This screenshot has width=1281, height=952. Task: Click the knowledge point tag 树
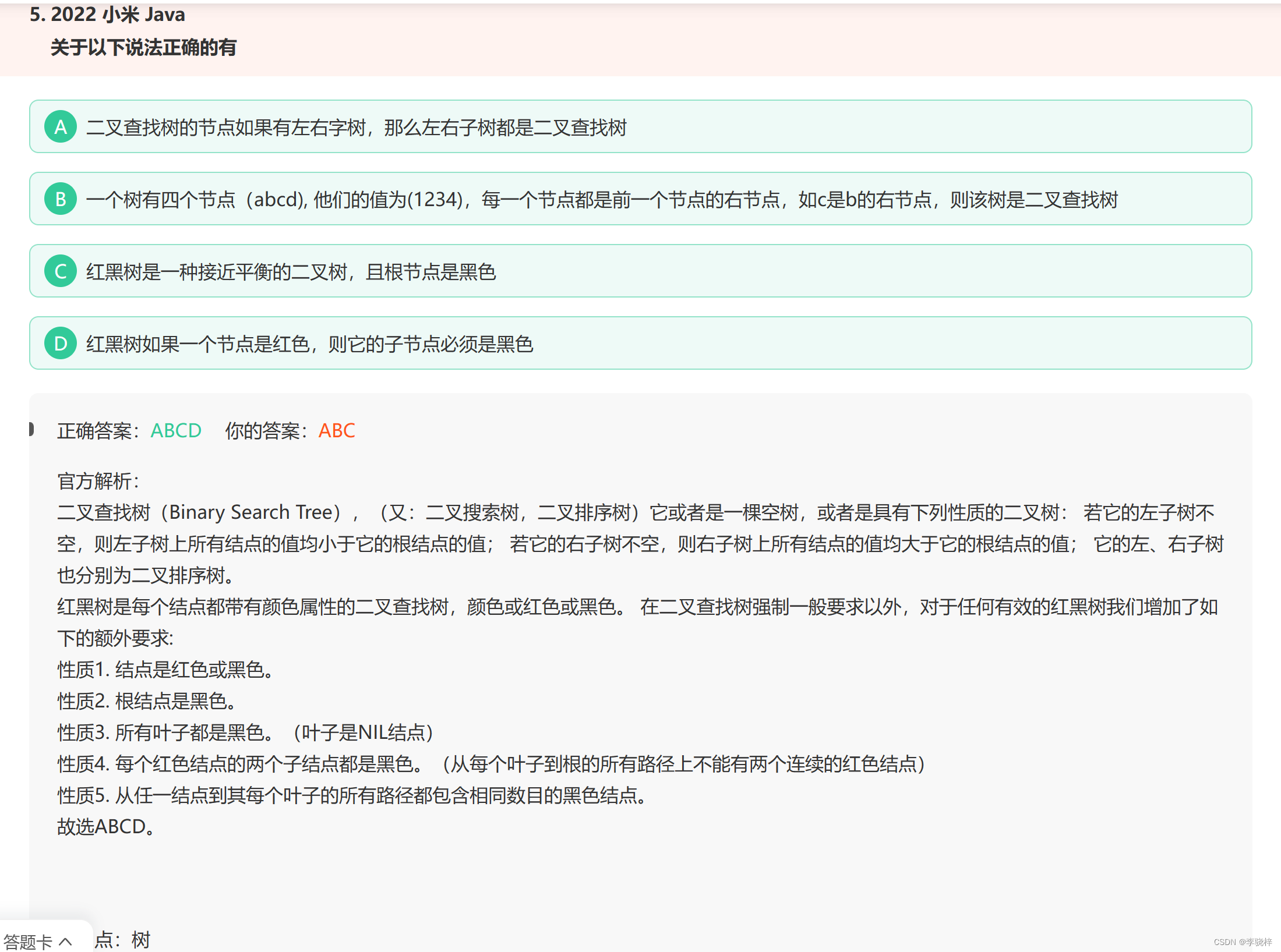tap(140, 939)
